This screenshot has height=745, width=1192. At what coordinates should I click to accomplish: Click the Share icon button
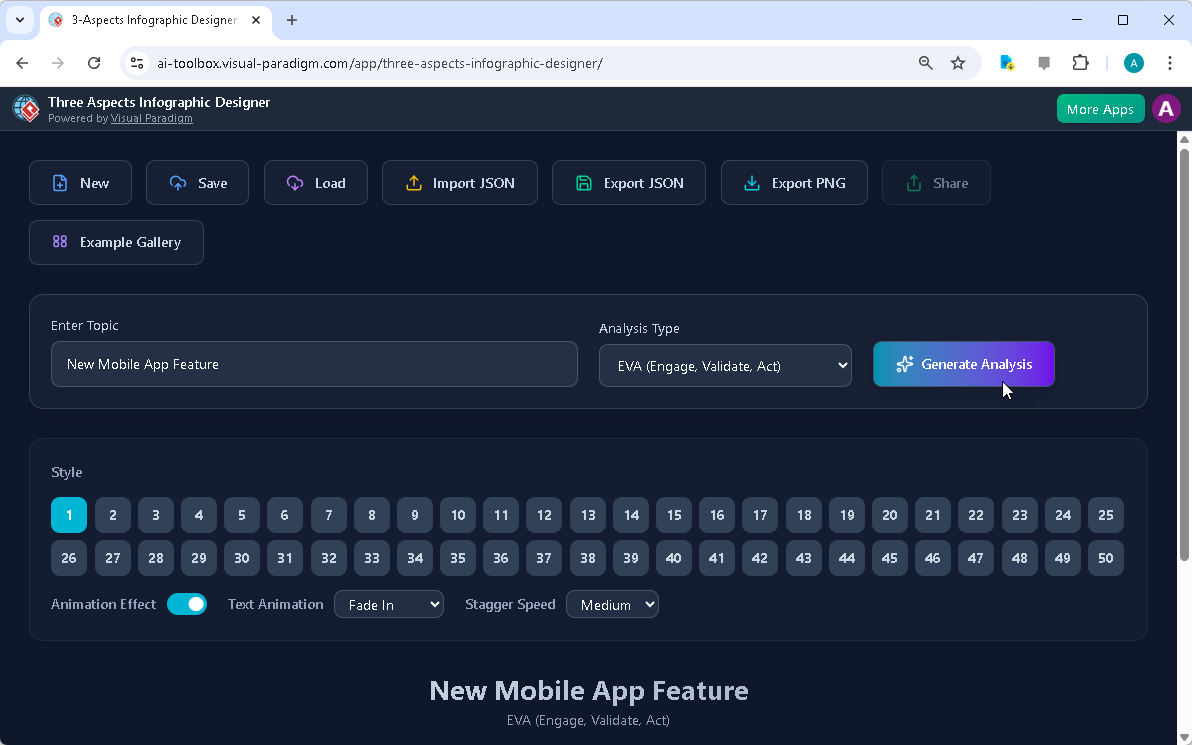pyautogui.click(x=915, y=182)
